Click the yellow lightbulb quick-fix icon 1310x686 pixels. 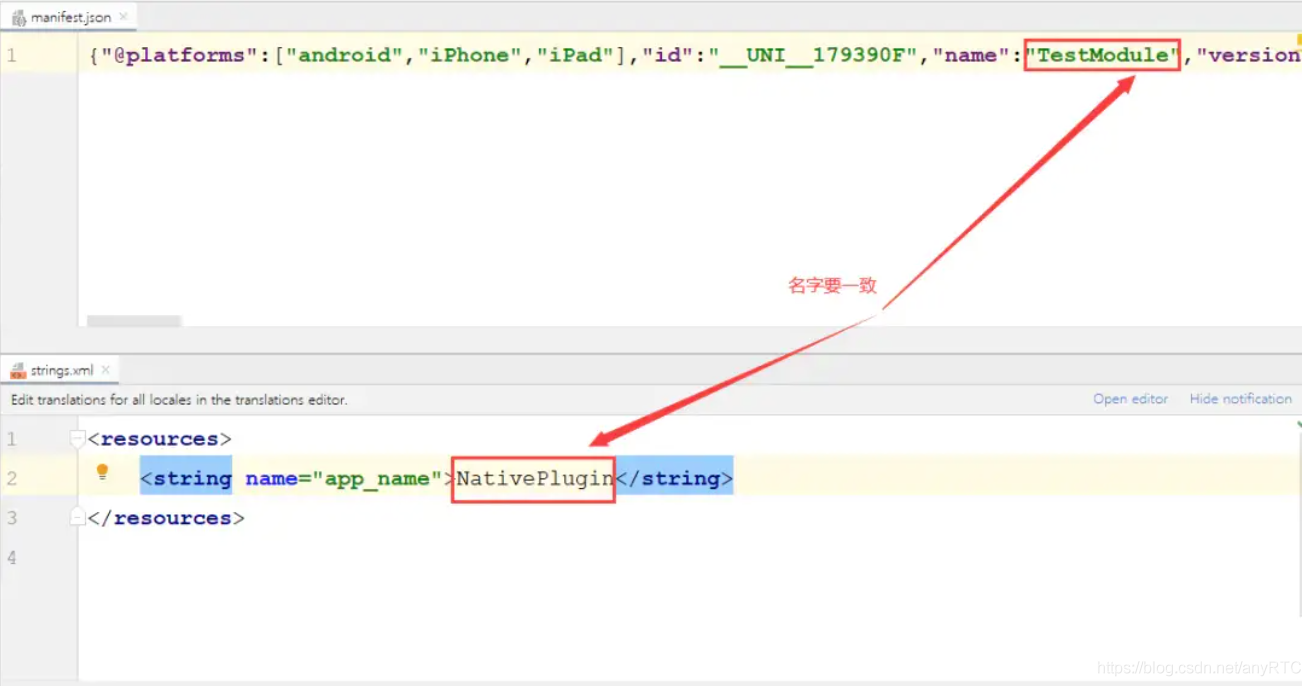[x=102, y=473]
